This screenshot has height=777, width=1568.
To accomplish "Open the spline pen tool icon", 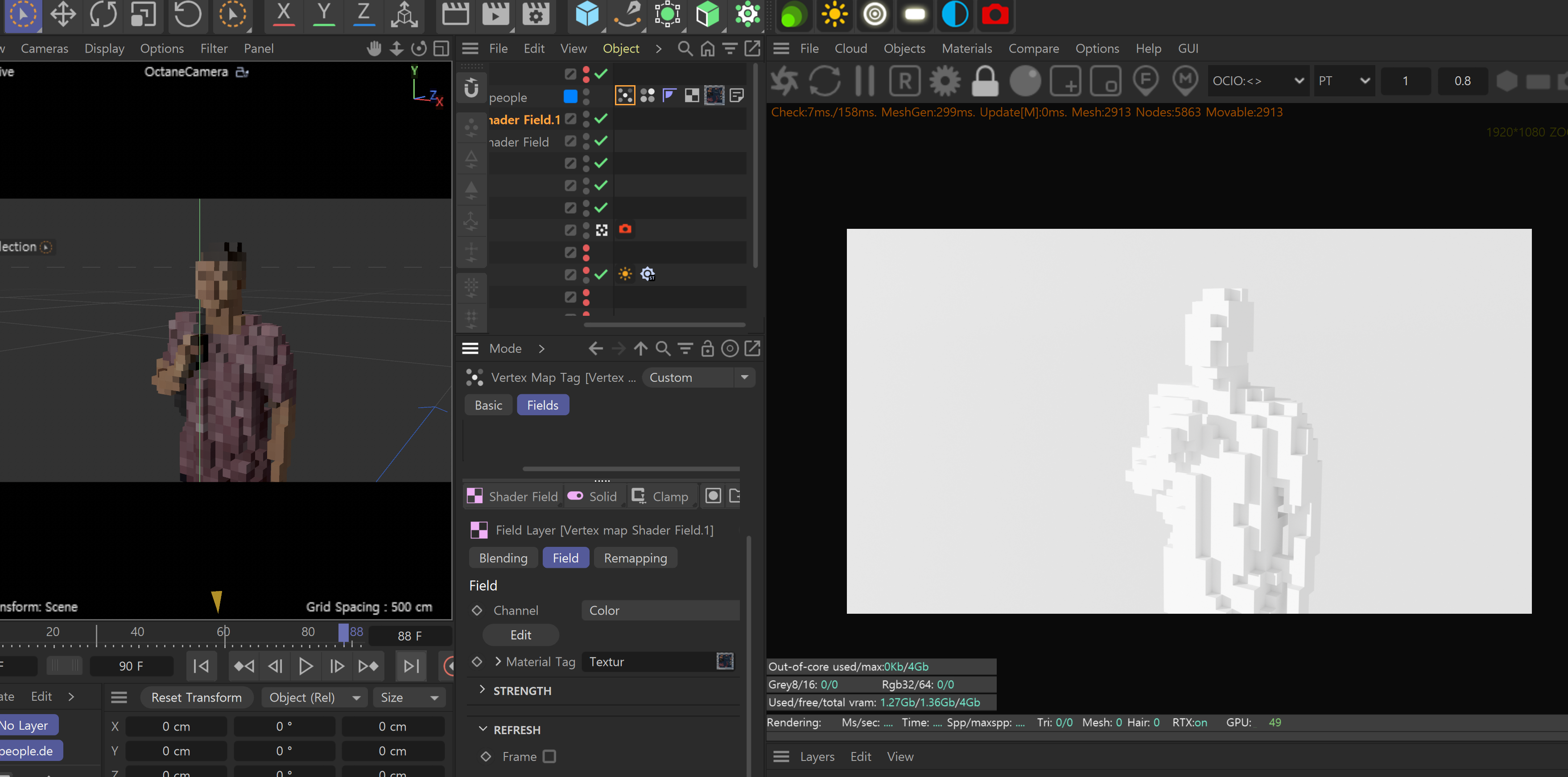I will pyautogui.click(x=627, y=14).
